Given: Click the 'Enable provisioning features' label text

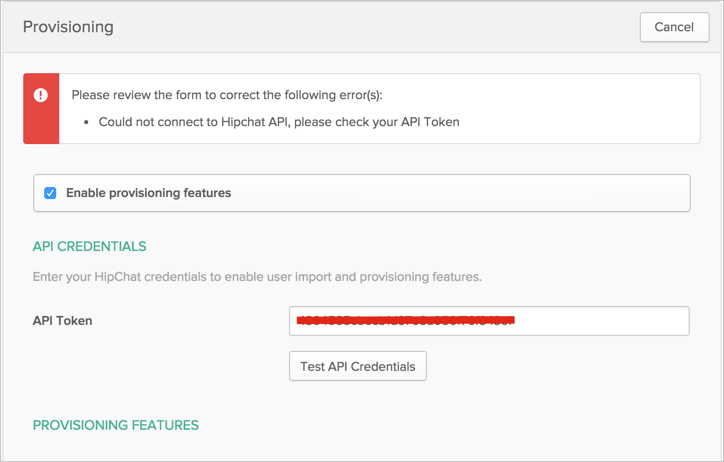Looking at the screenshot, I should pos(148,193).
